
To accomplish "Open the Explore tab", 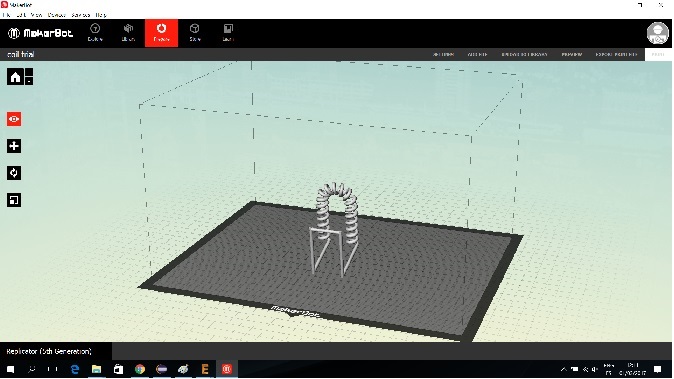I will point(95,33).
